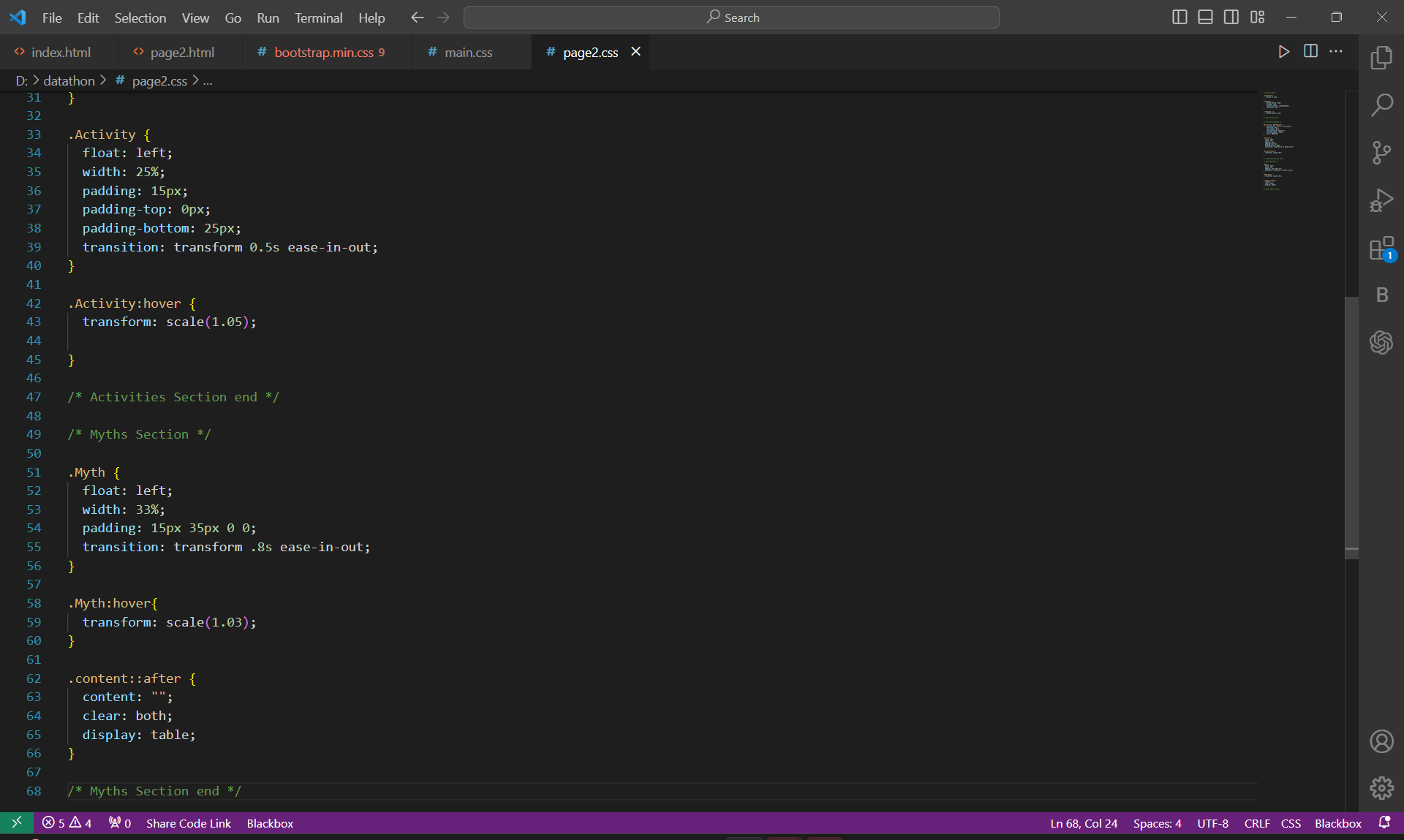This screenshot has height=840, width=1404.
Task: Open the Blackbox sidebar icon
Action: coord(1381,295)
